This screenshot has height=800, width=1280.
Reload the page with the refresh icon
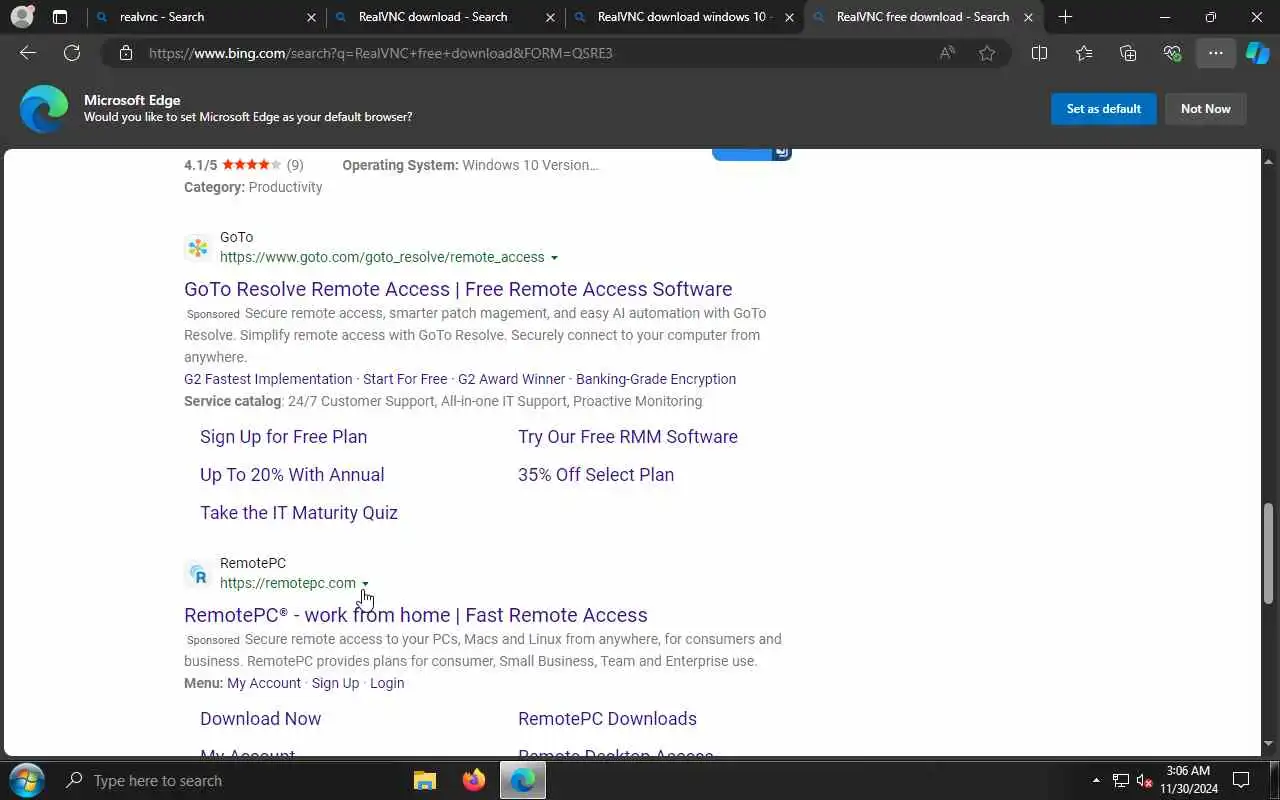(x=72, y=53)
